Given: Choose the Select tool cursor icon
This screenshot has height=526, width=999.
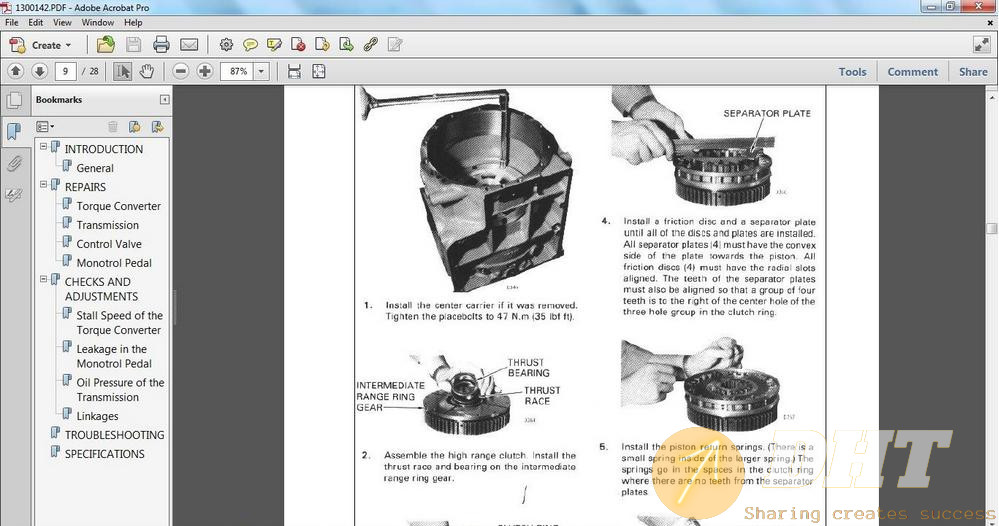Looking at the screenshot, I should [x=122, y=71].
